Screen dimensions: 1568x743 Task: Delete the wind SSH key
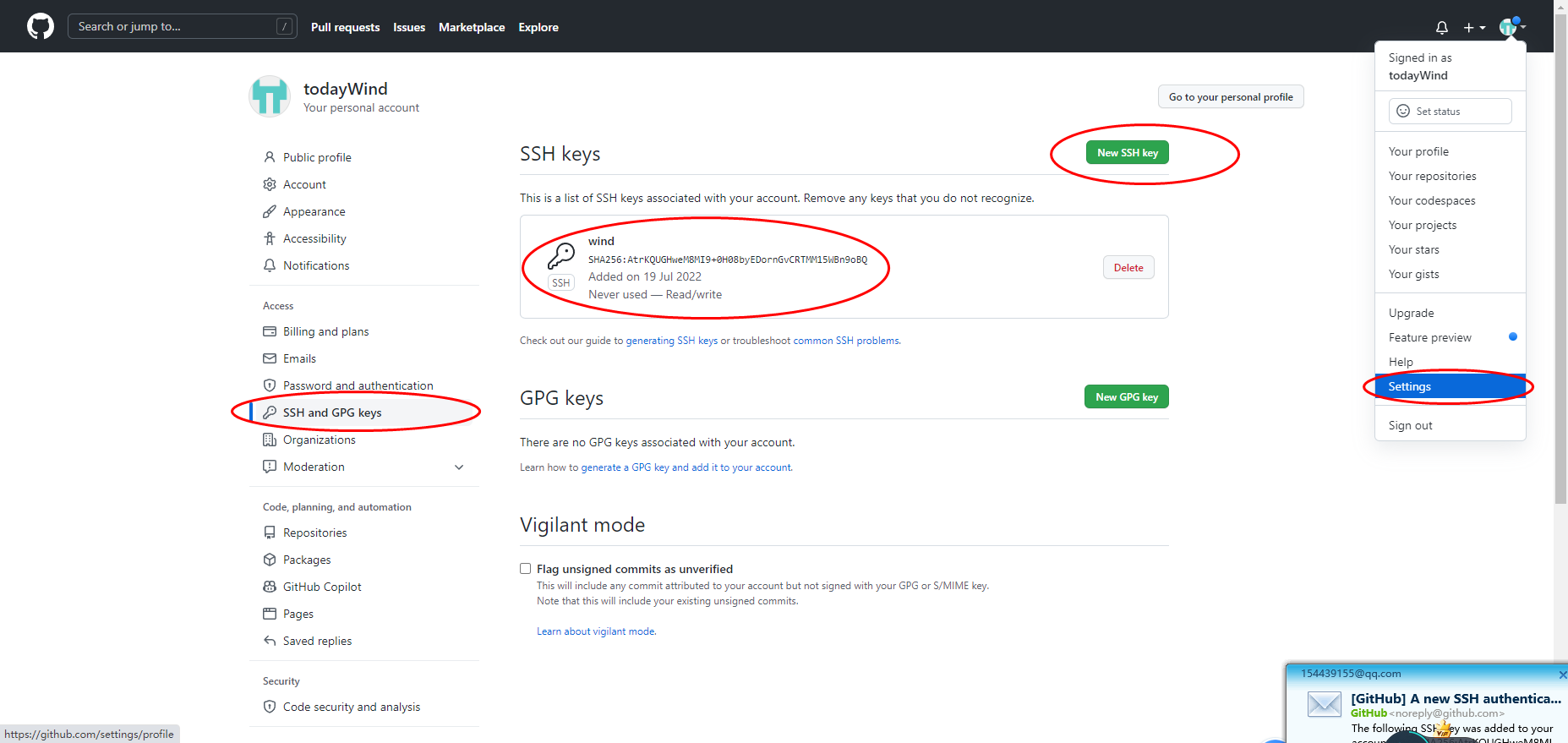(x=1128, y=268)
